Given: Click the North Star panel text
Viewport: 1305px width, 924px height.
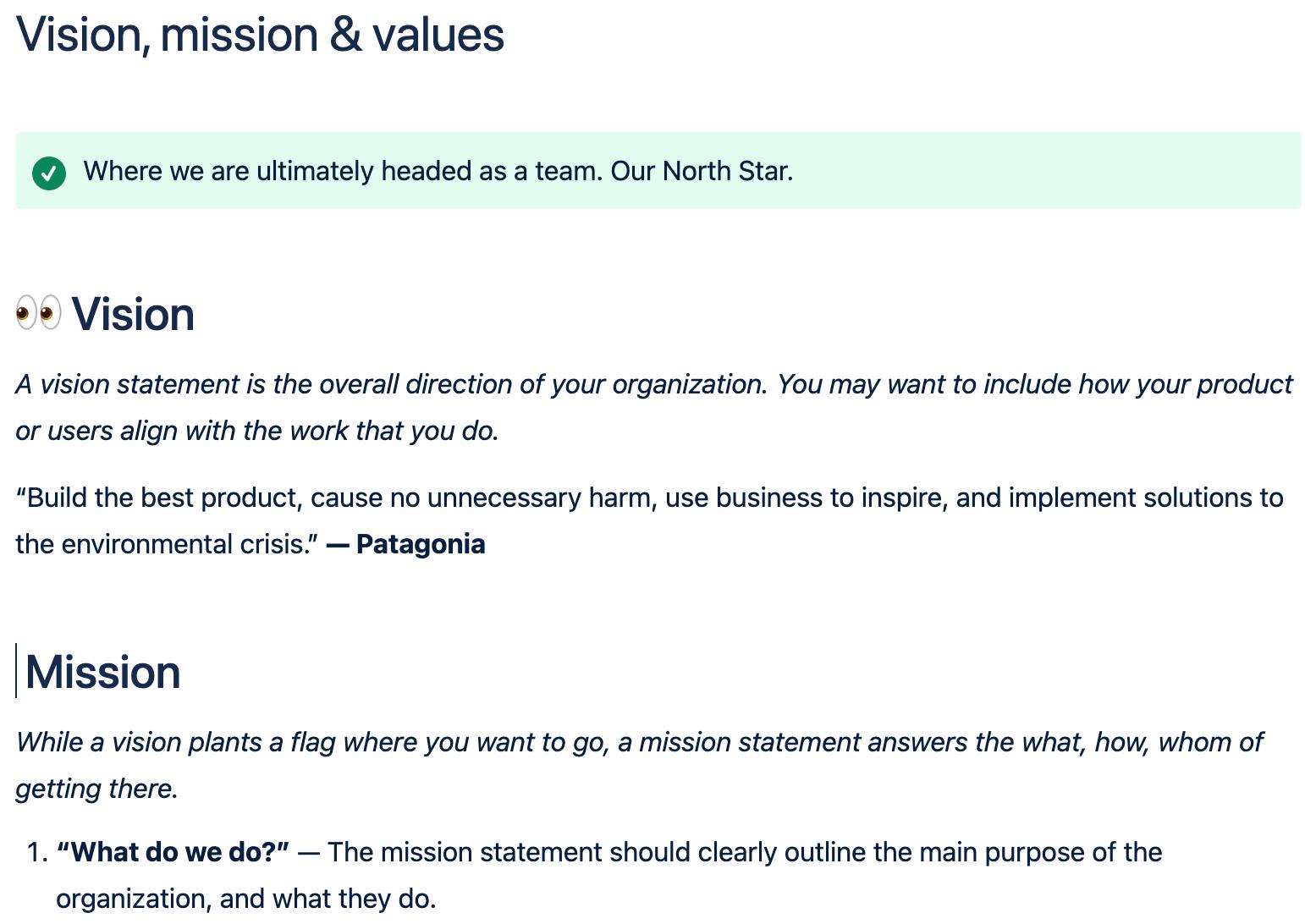Looking at the screenshot, I should coord(438,171).
